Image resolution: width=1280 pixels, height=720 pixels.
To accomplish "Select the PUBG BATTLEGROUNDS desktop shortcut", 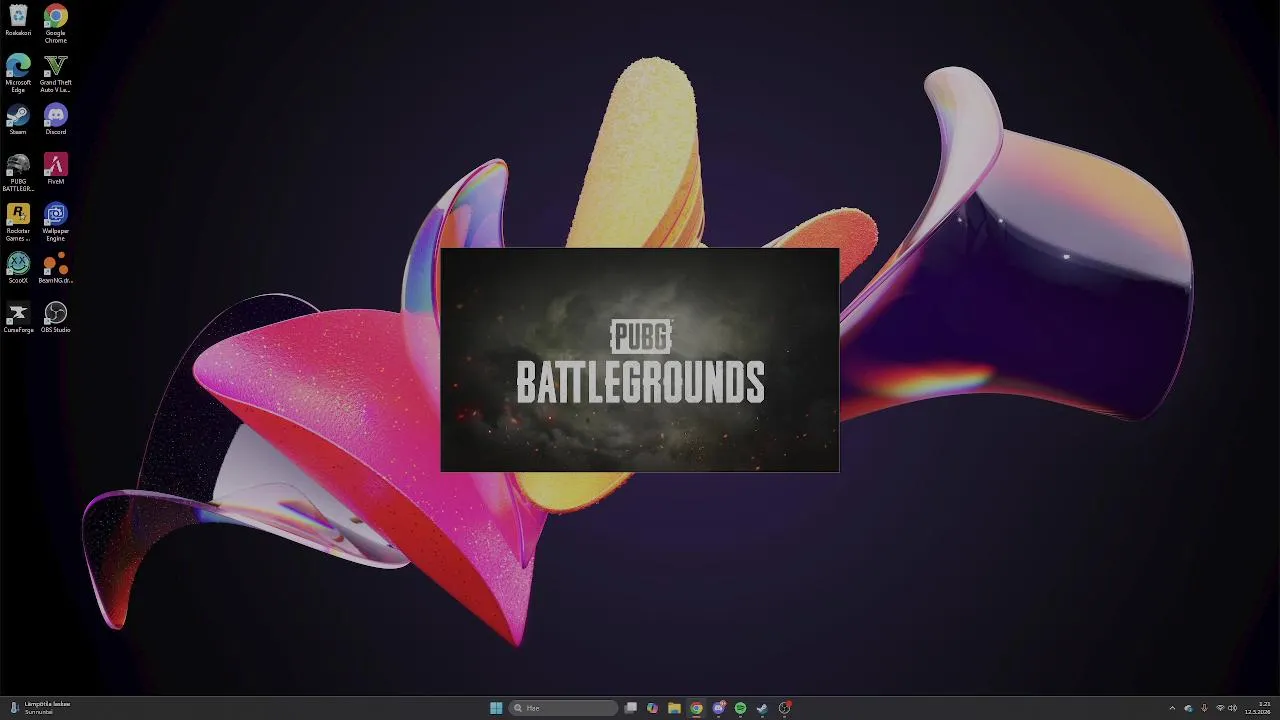I will tap(18, 172).
